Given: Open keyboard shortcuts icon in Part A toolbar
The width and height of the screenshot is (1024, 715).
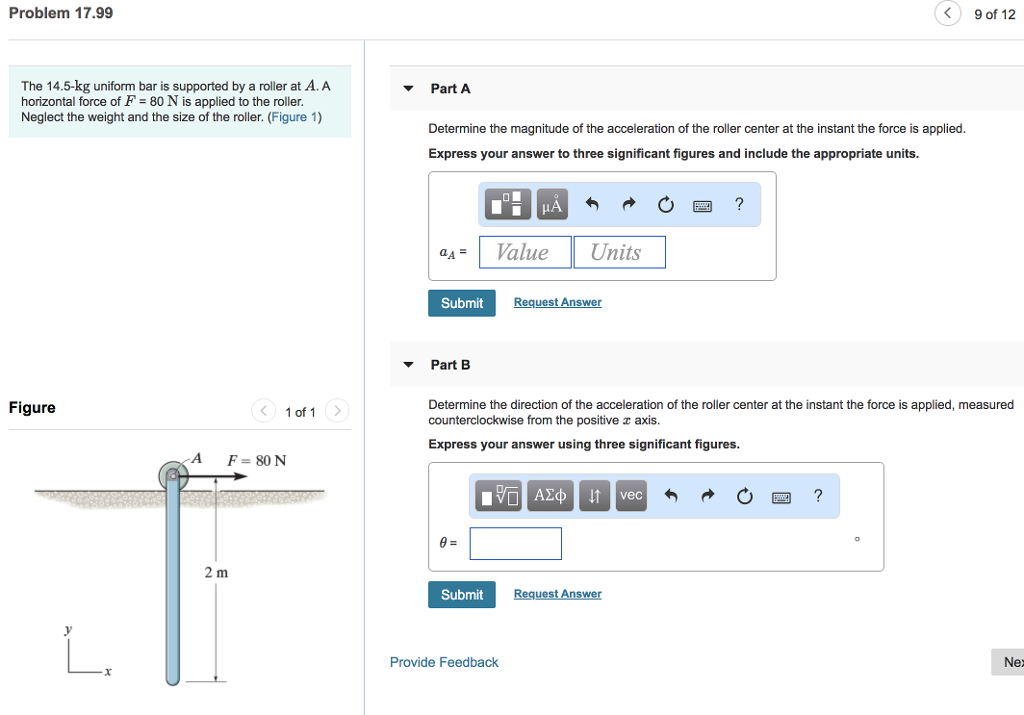Looking at the screenshot, I should click(x=702, y=205).
